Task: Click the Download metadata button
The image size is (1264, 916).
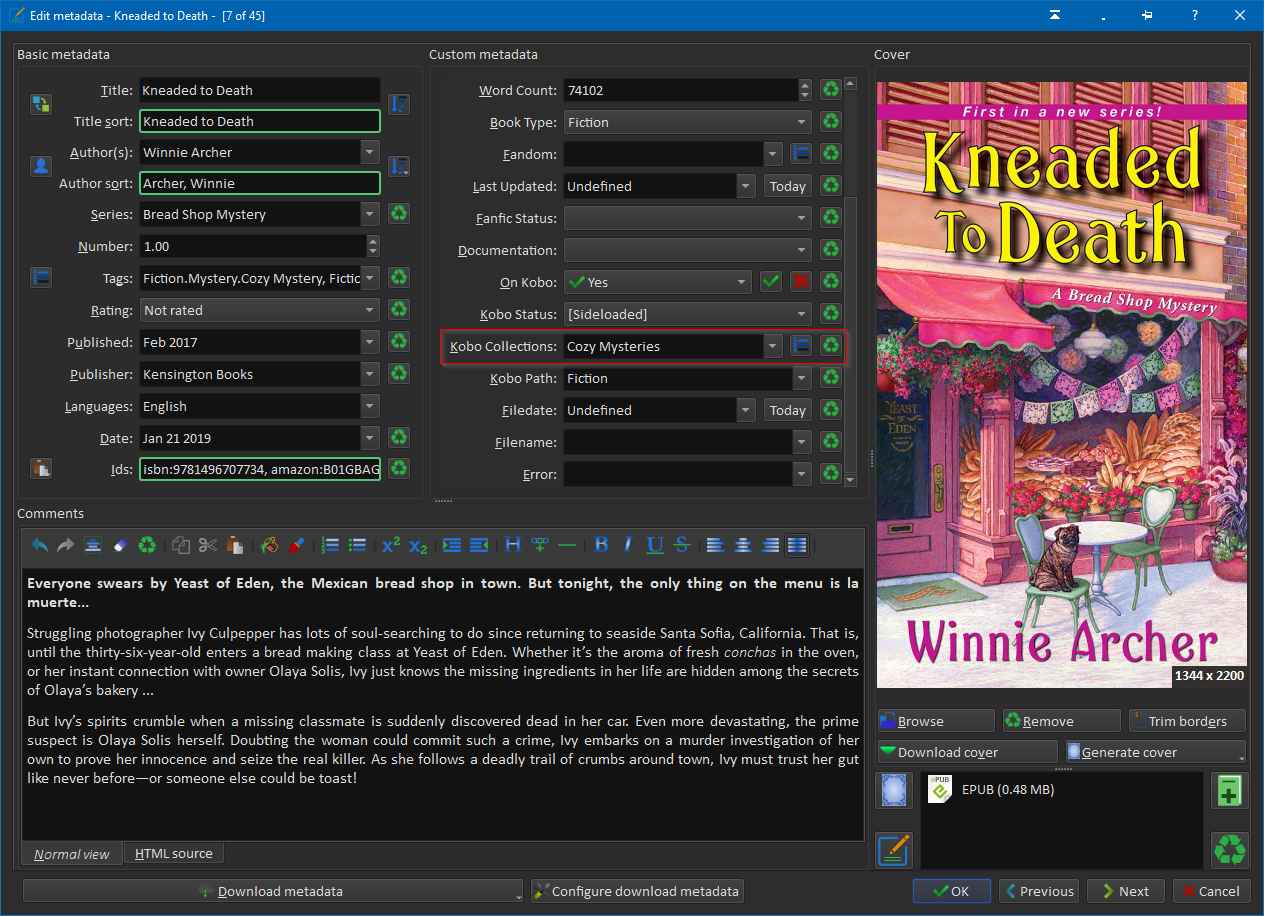Action: pyautogui.click(x=271, y=891)
